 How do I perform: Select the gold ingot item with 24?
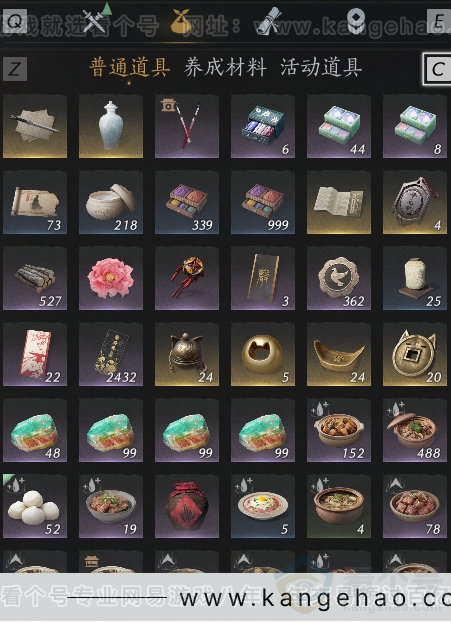pyautogui.click(x=339, y=354)
